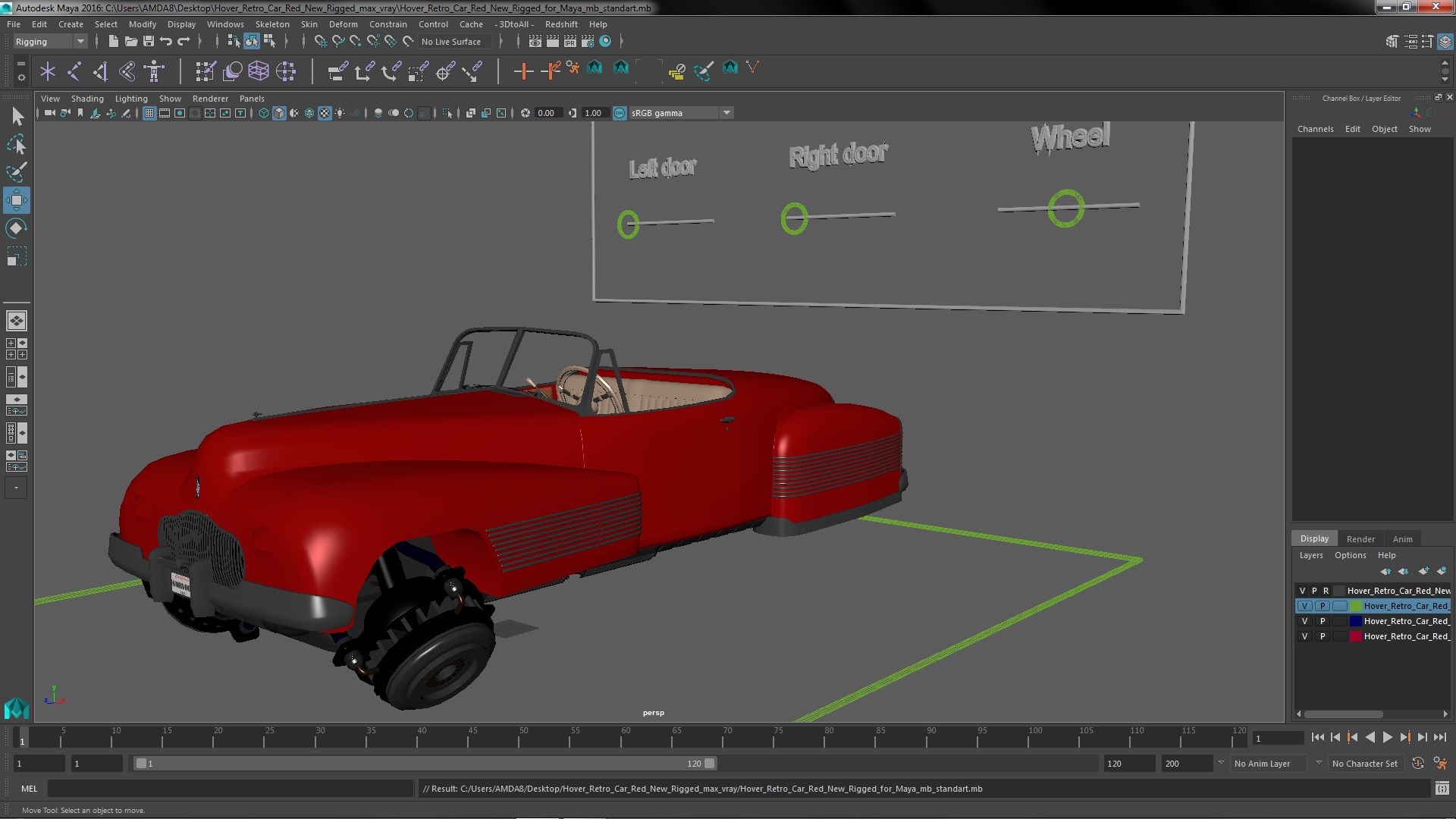This screenshot has width=1456, height=819.
Task: Click the gamma value 1.00 field
Action: click(594, 113)
